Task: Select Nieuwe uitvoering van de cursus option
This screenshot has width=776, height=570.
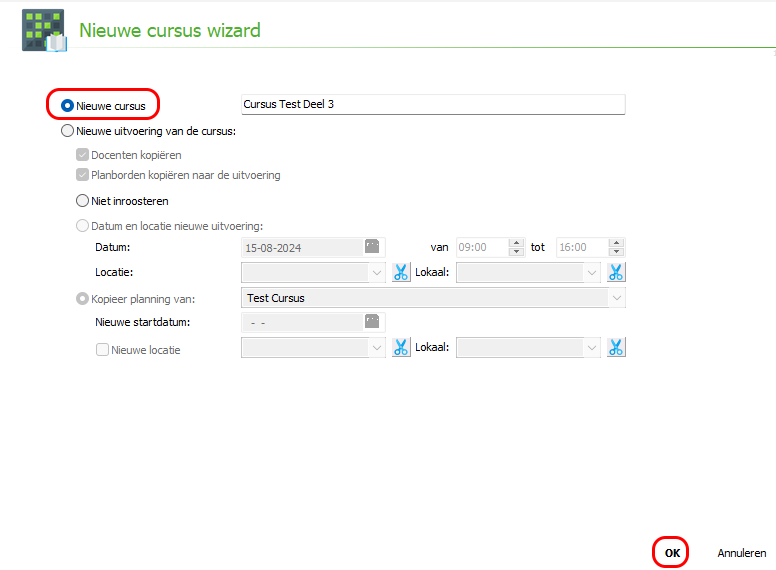Action: 67,130
